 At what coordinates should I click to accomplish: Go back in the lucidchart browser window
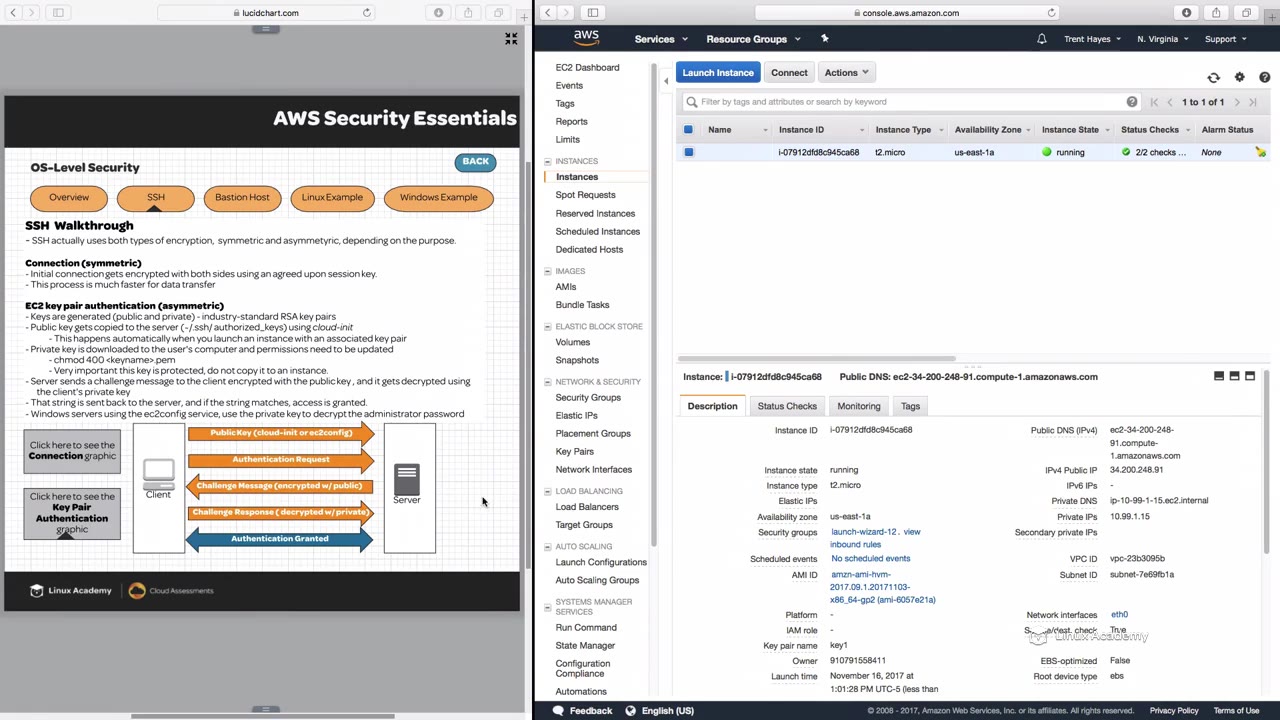[x=13, y=13]
